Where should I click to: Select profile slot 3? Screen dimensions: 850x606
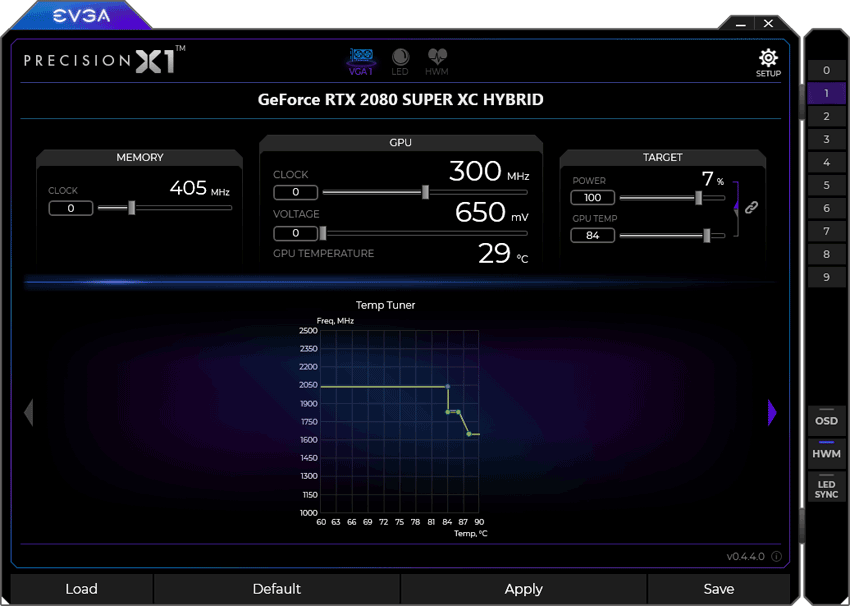[x=826, y=139]
